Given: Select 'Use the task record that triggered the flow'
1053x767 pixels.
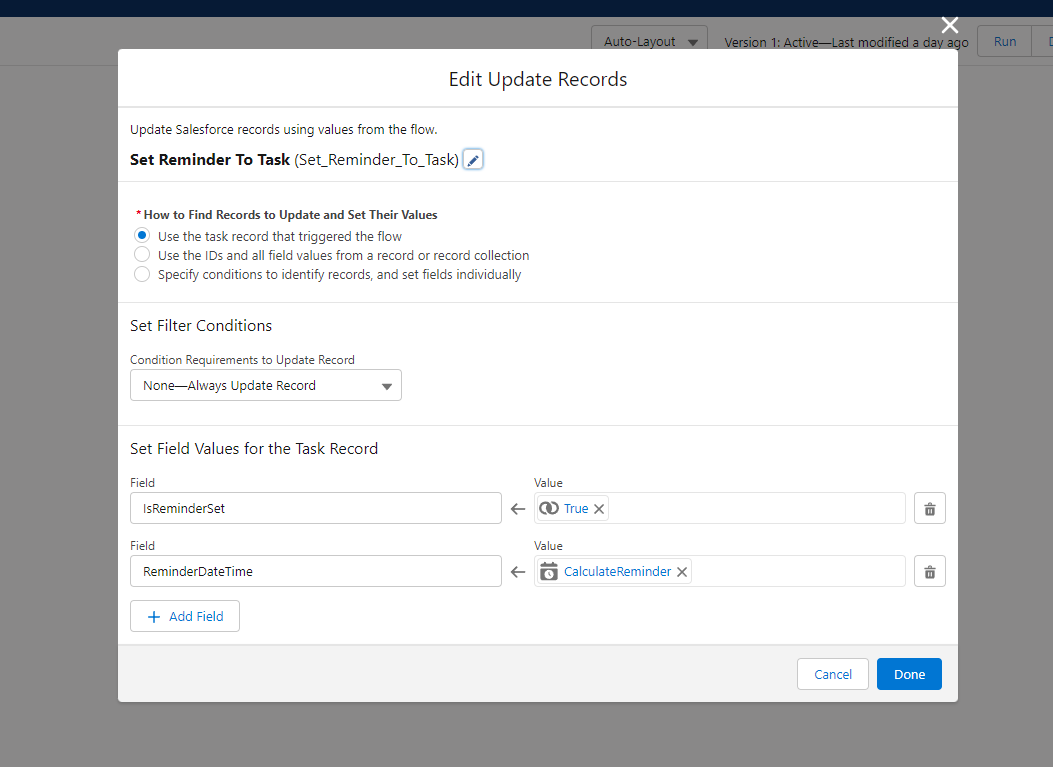Looking at the screenshot, I should click(142, 236).
